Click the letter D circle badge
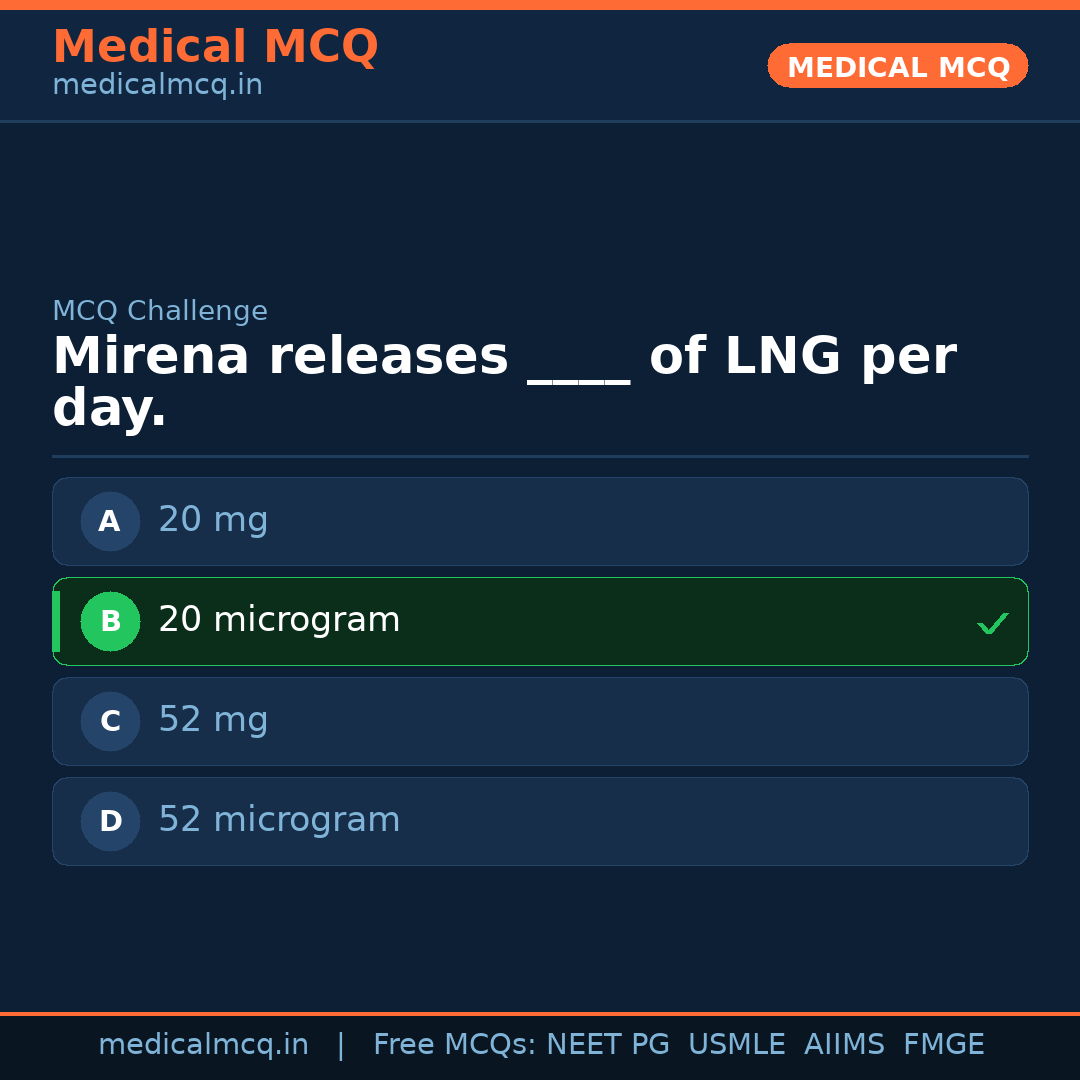The width and height of the screenshot is (1080, 1080). click(x=110, y=821)
